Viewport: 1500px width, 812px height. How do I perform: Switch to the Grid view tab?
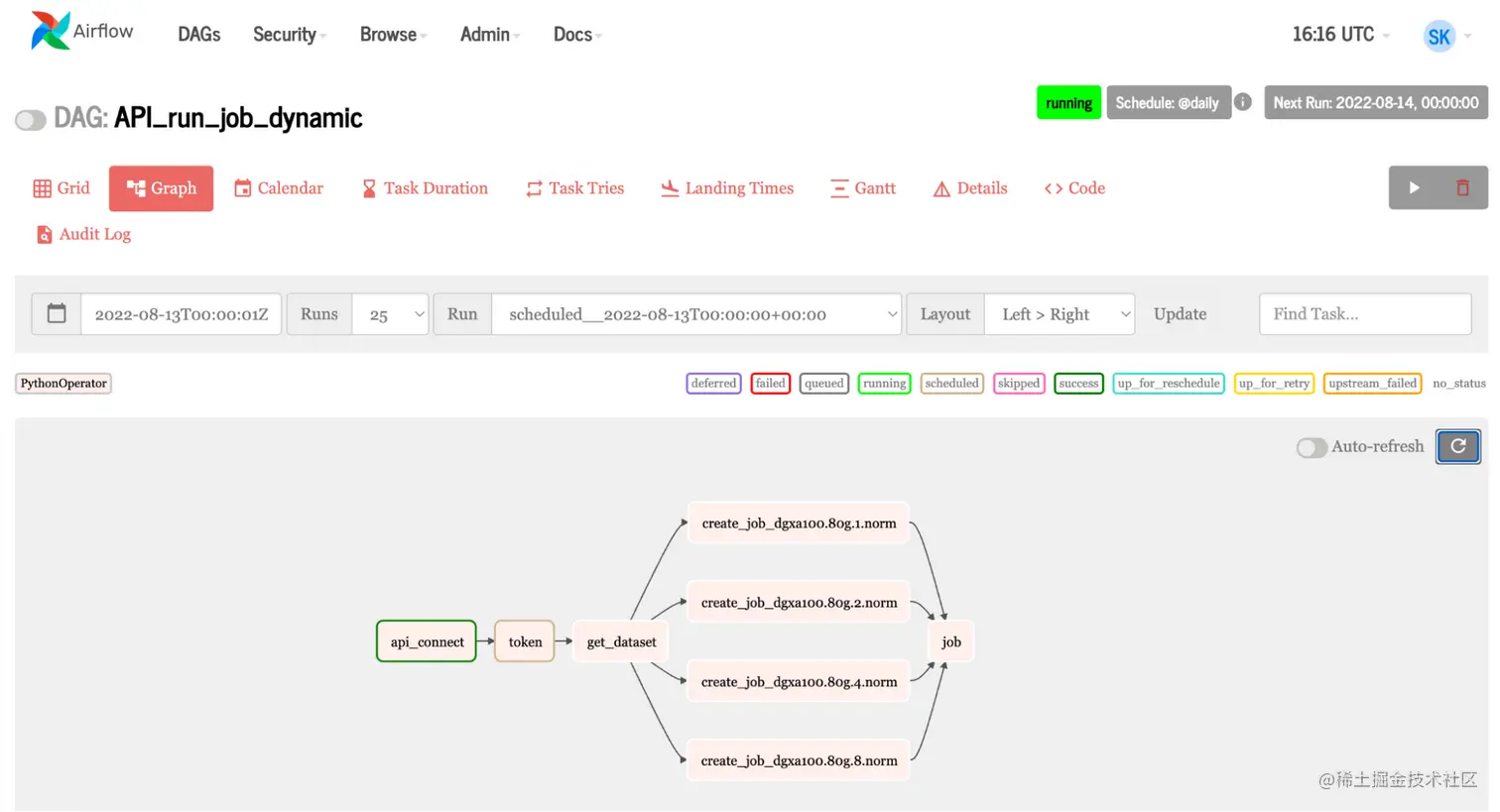pos(62,187)
